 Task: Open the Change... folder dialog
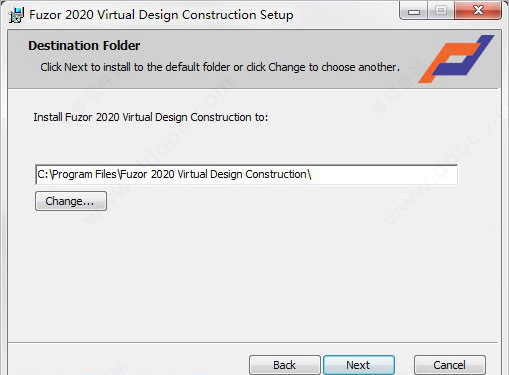71,201
